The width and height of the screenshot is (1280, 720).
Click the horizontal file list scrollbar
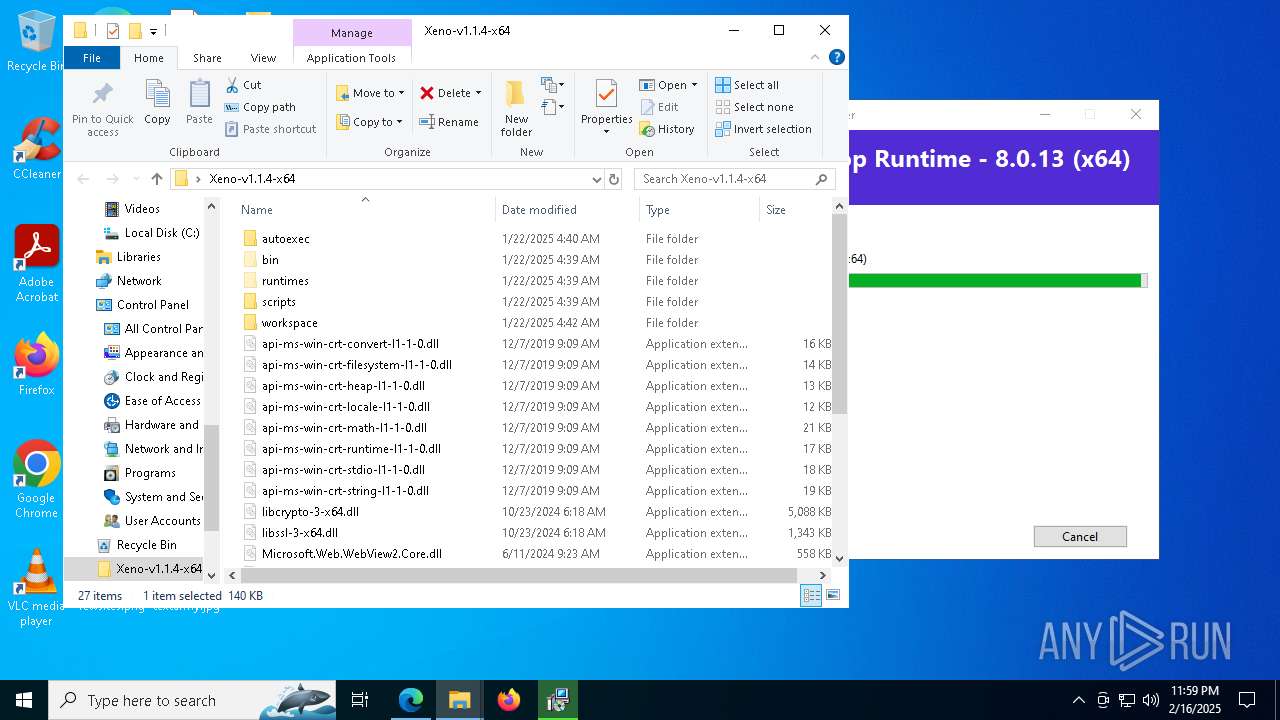[x=518, y=575]
